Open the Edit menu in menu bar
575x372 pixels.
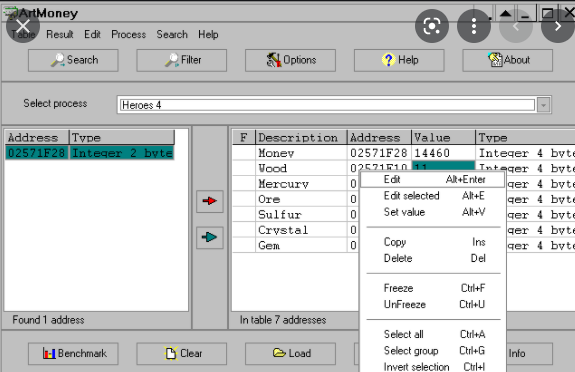click(92, 34)
